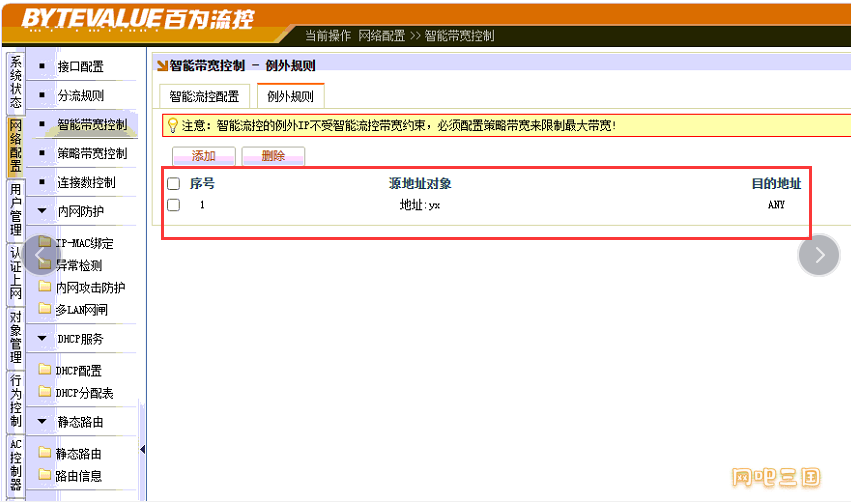Open the 接口配置 menu item

tap(80, 67)
